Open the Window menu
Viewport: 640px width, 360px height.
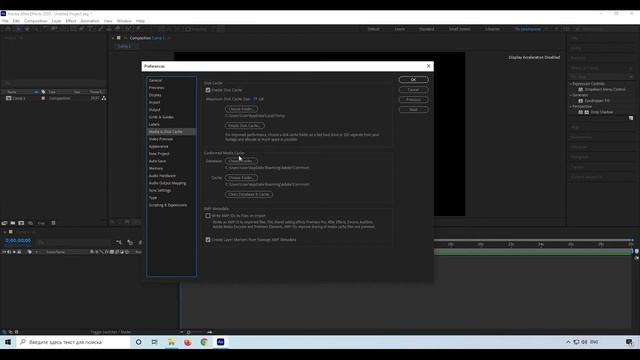pos(124,21)
